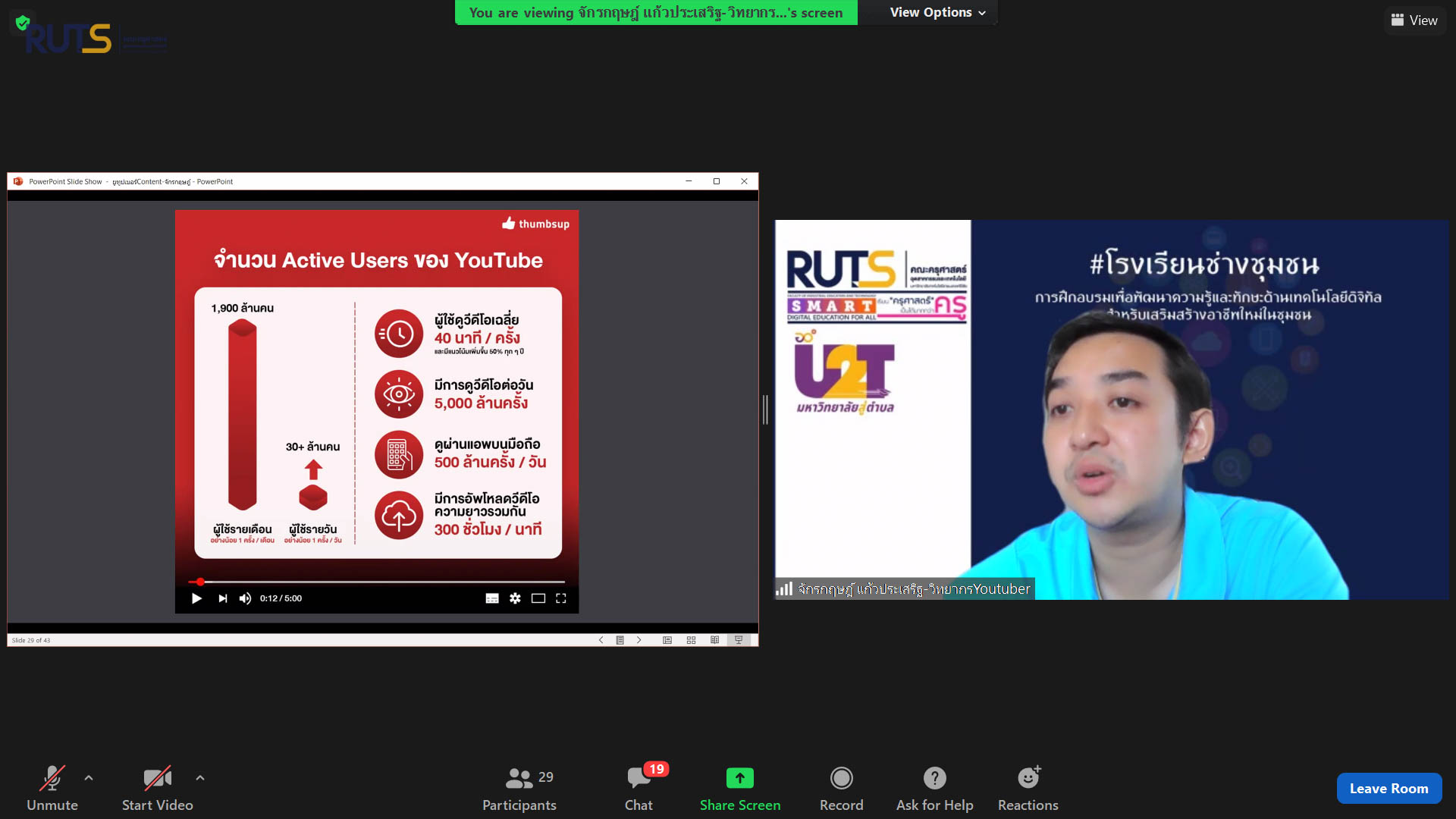Image resolution: width=1456 pixels, height=819 pixels.
Task: Open see all slides icon
Action: 620,640
